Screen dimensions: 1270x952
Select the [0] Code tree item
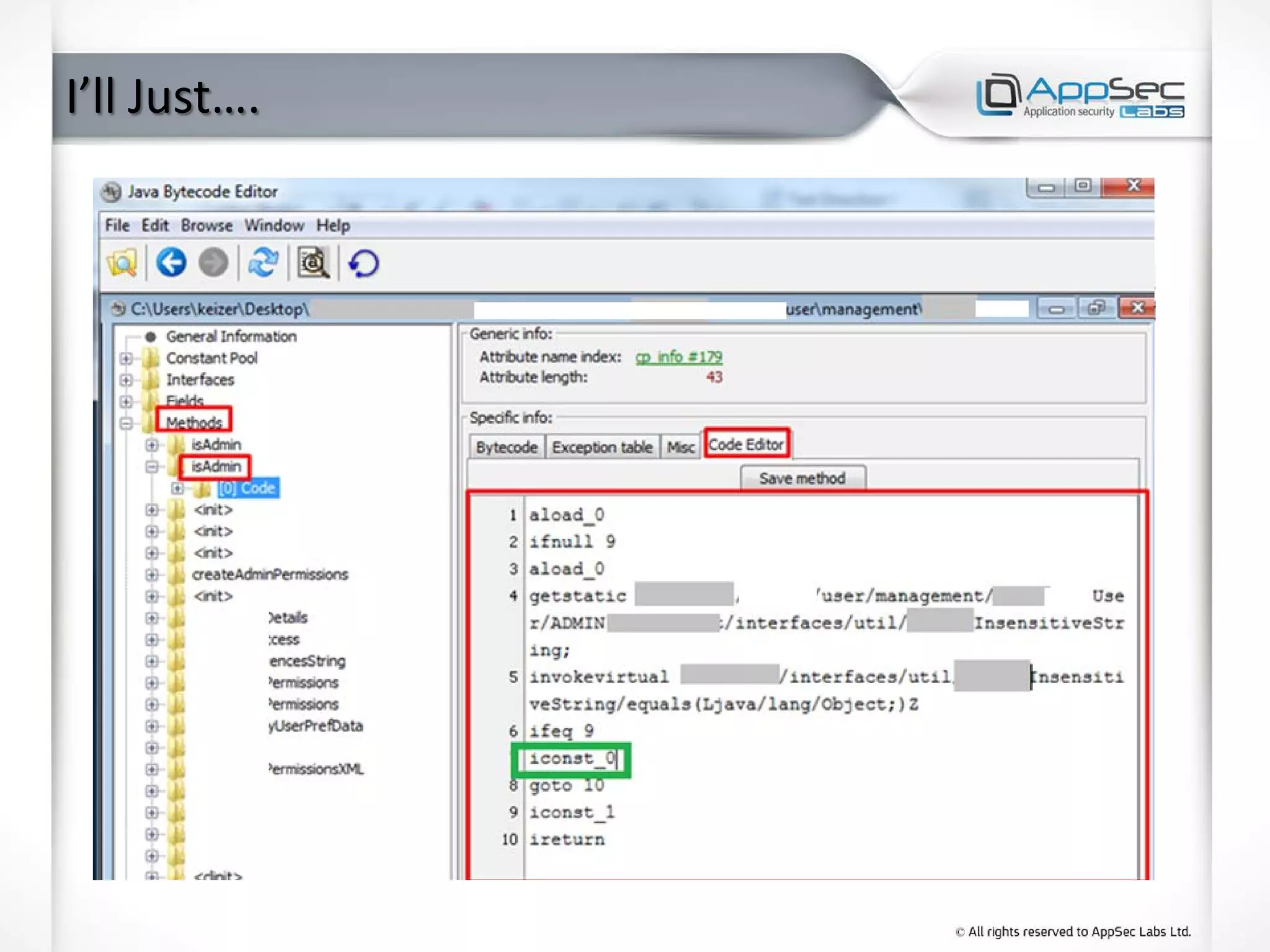pyautogui.click(x=247, y=488)
